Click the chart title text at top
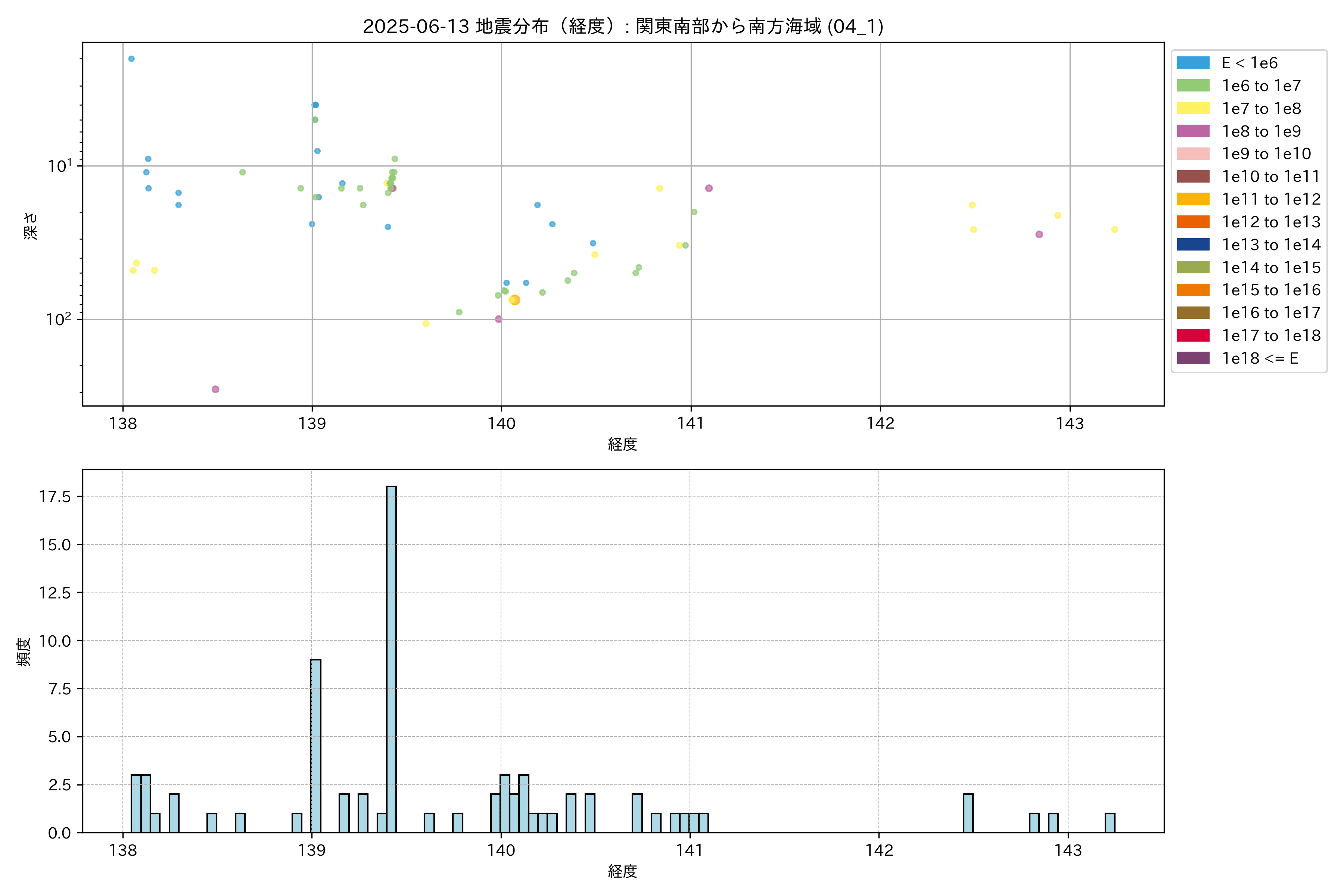The height and width of the screenshot is (896, 1344). pyautogui.click(x=623, y=26)
